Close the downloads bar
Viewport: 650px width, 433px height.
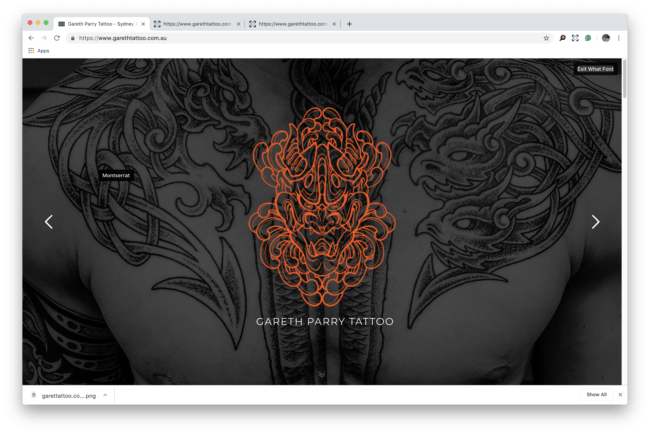click(620, 394)
